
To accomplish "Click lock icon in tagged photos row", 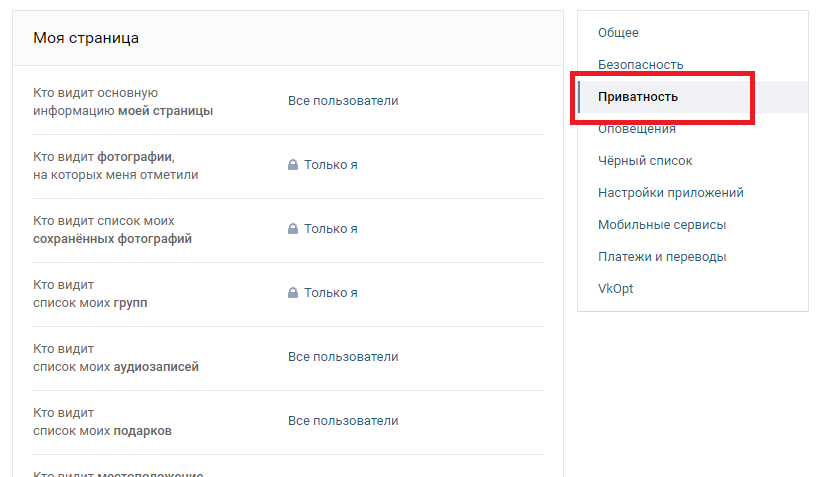I will [293, 165].
